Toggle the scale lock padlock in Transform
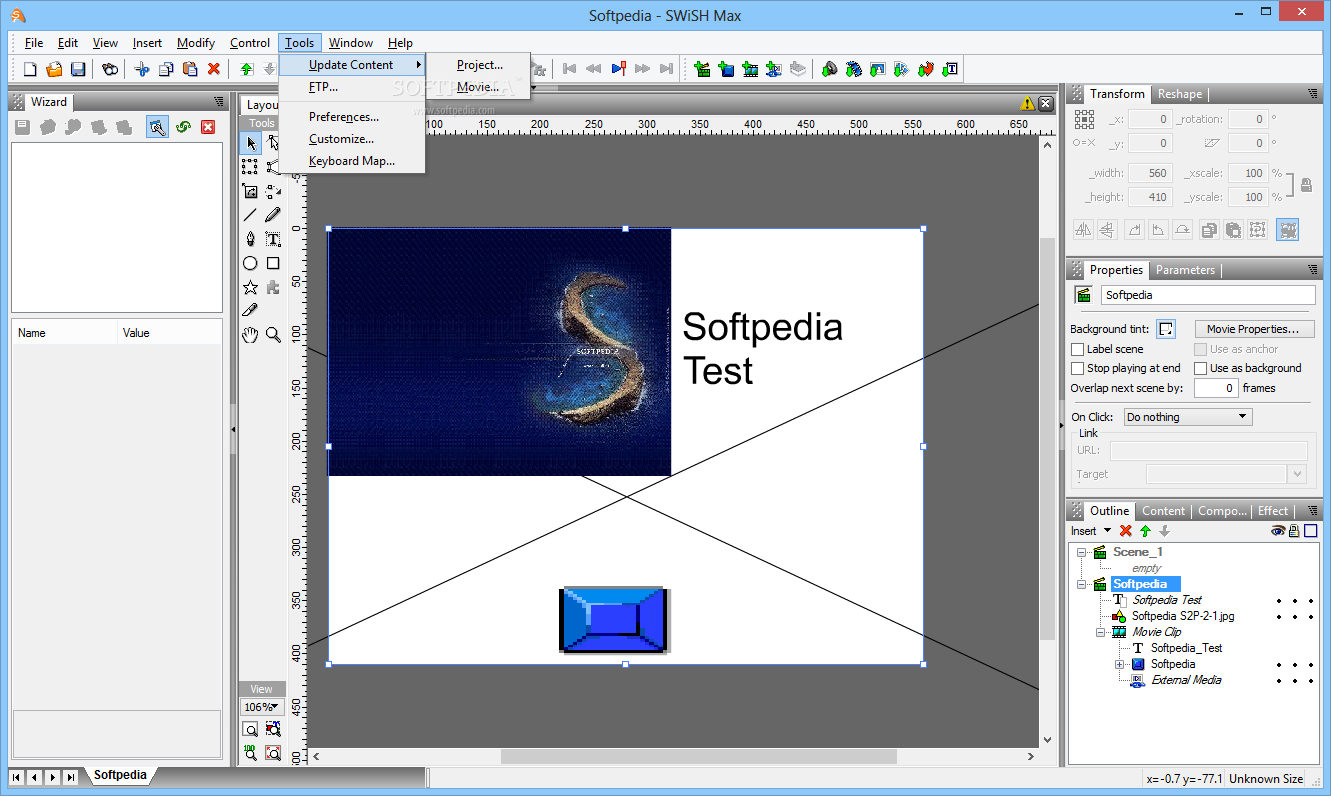This screenshot has height=796, width=1331. point(1305,185)
